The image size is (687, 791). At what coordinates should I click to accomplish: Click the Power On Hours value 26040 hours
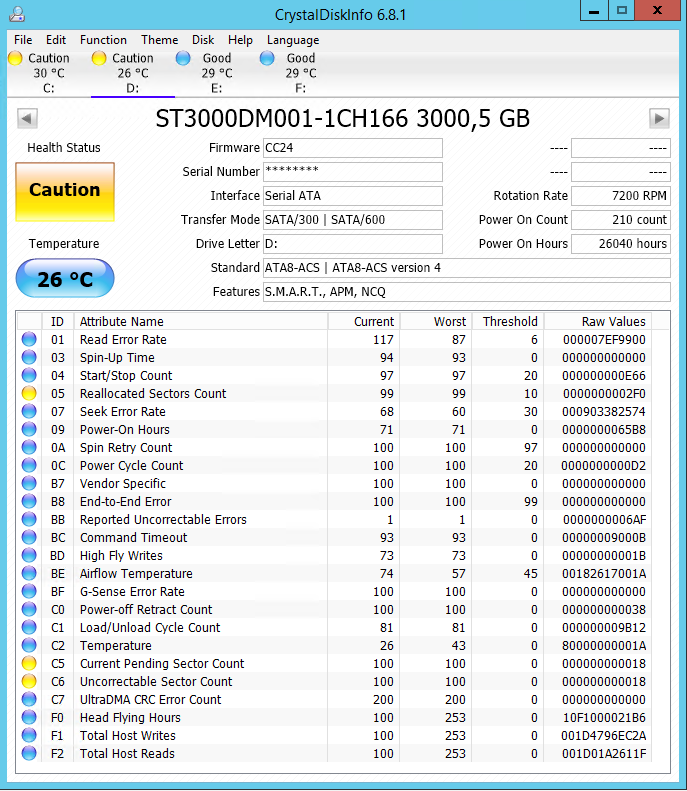(621, 244)
